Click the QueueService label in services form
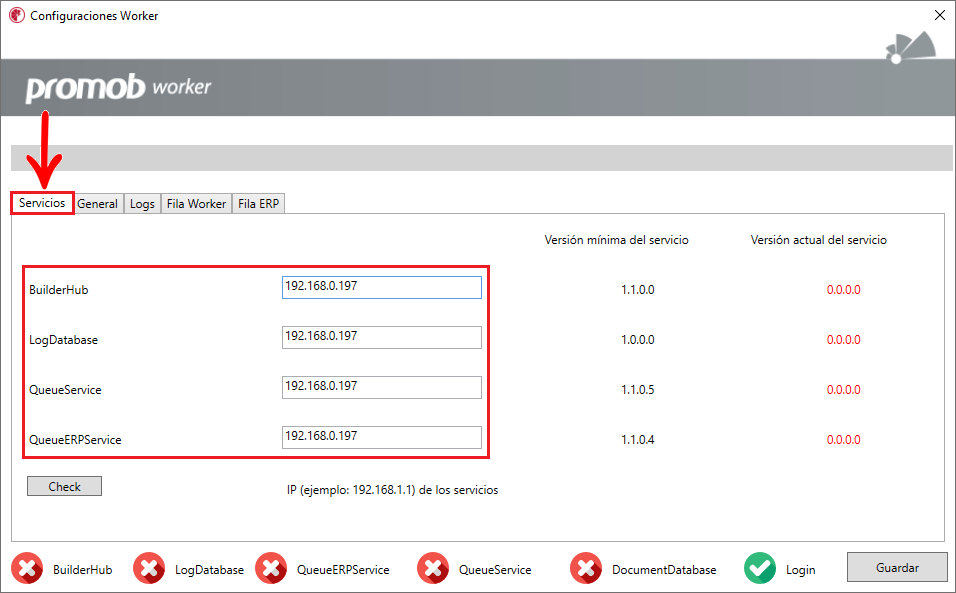956x593 pixels. click(x=65, y=389)
